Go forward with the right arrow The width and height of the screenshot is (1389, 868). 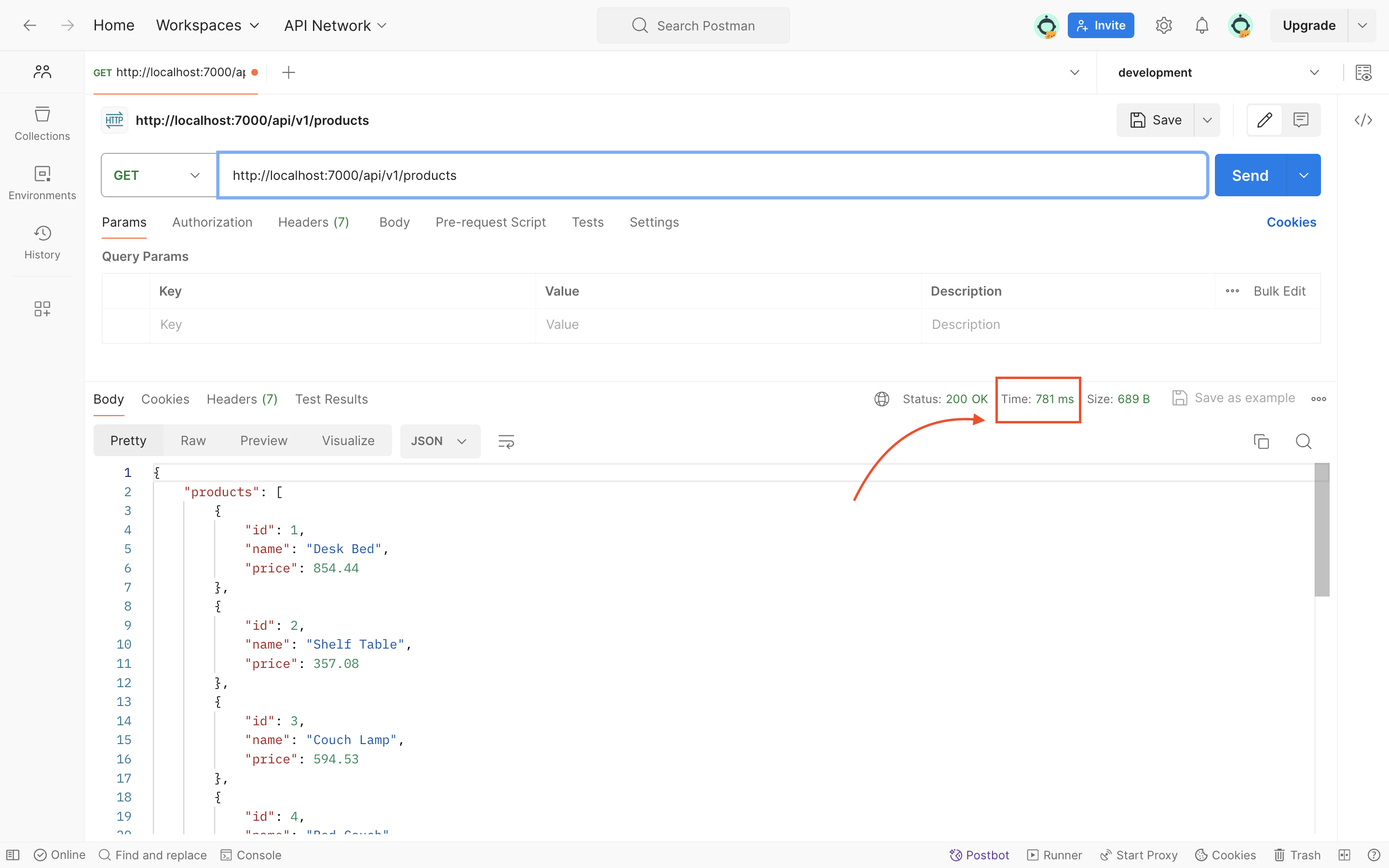[x=68, y=25]
